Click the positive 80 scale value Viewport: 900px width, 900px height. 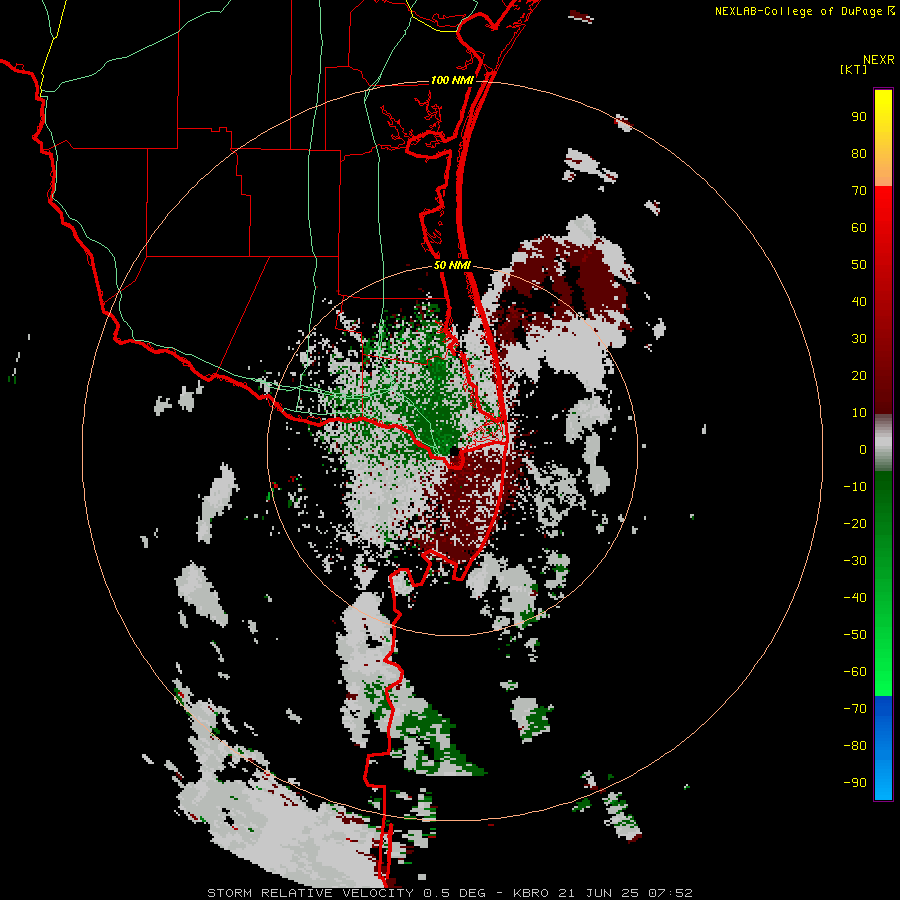tap(859, 153)
